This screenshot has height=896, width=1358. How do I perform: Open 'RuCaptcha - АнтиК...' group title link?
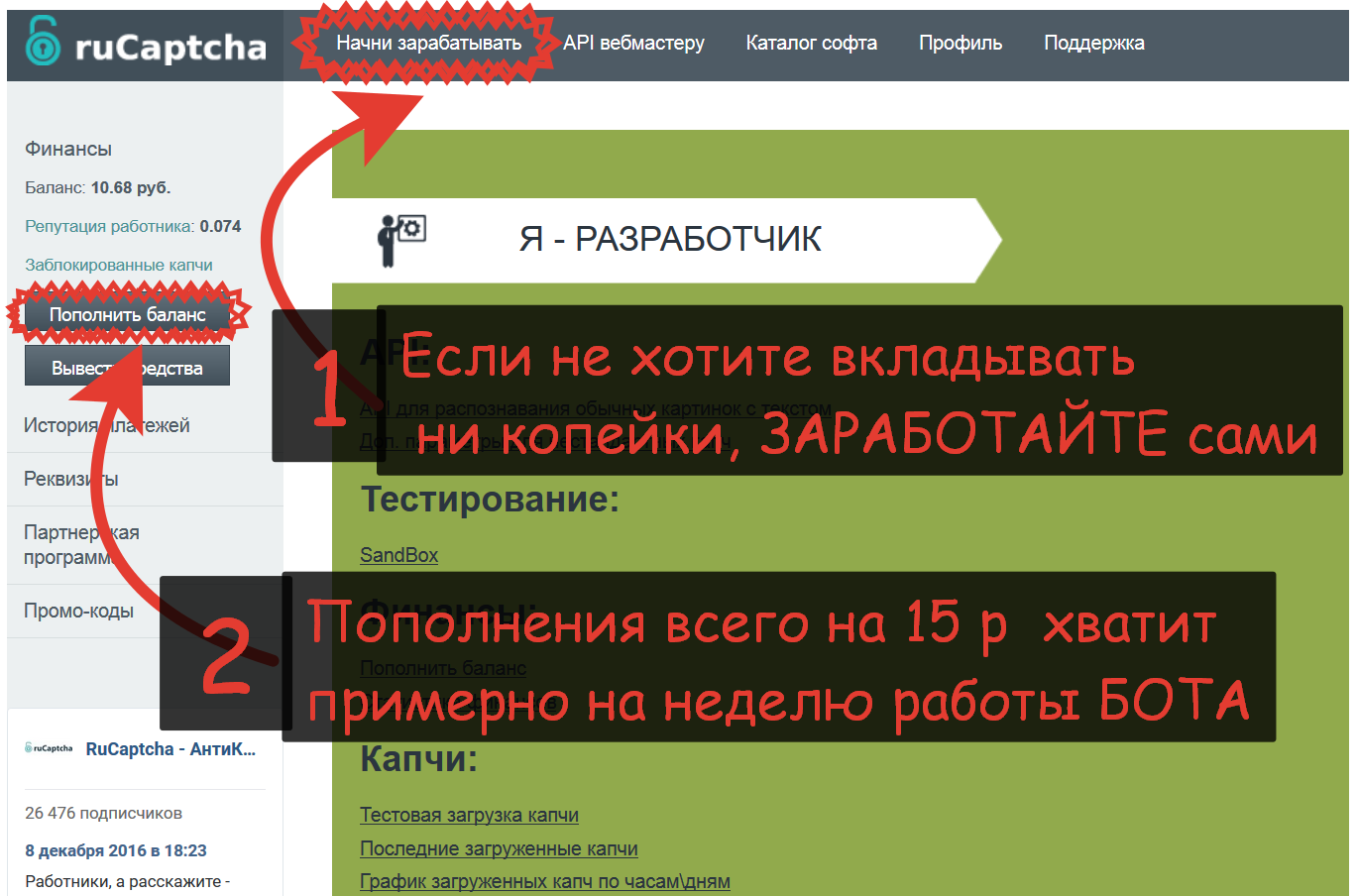pos(170,749)
